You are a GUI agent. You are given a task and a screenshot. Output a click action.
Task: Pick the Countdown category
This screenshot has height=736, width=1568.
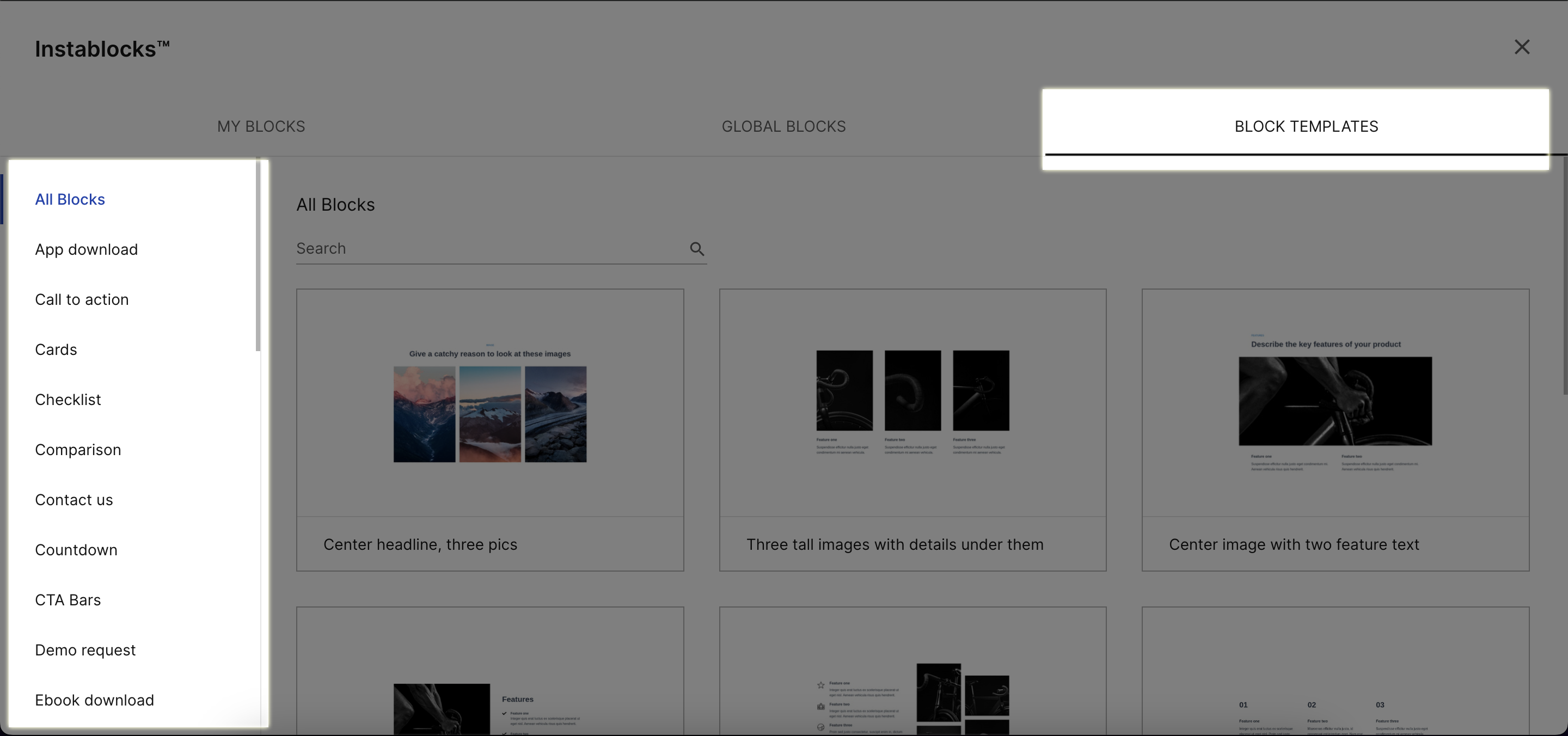(x=76, y=549)
